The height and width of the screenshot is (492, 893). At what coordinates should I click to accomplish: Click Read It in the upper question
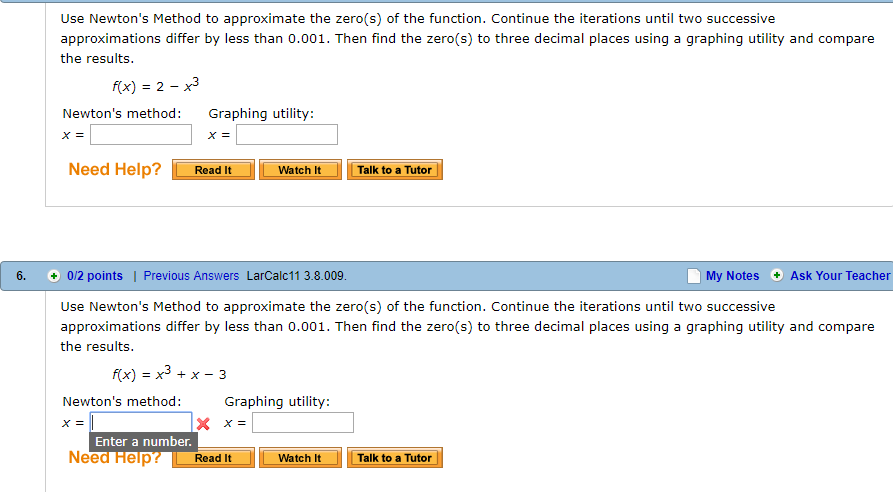(x=213, y=170)
